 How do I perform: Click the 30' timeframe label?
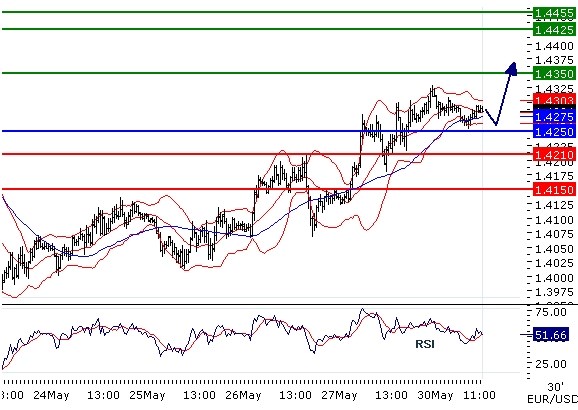point(556,387)
